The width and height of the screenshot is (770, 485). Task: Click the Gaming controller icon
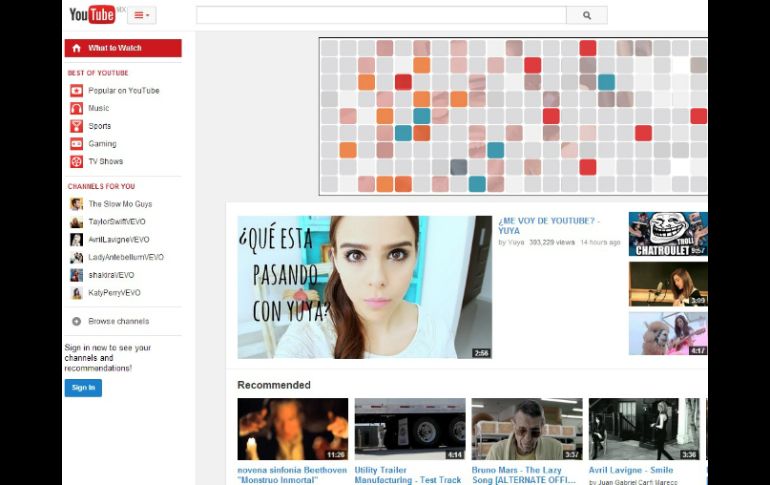point(76,144)
